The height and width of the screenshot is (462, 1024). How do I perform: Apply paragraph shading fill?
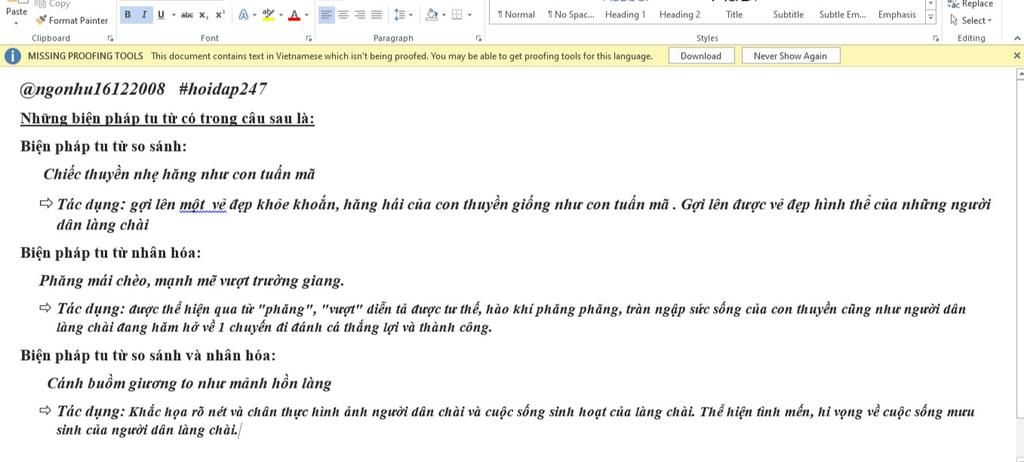(431, 14)
